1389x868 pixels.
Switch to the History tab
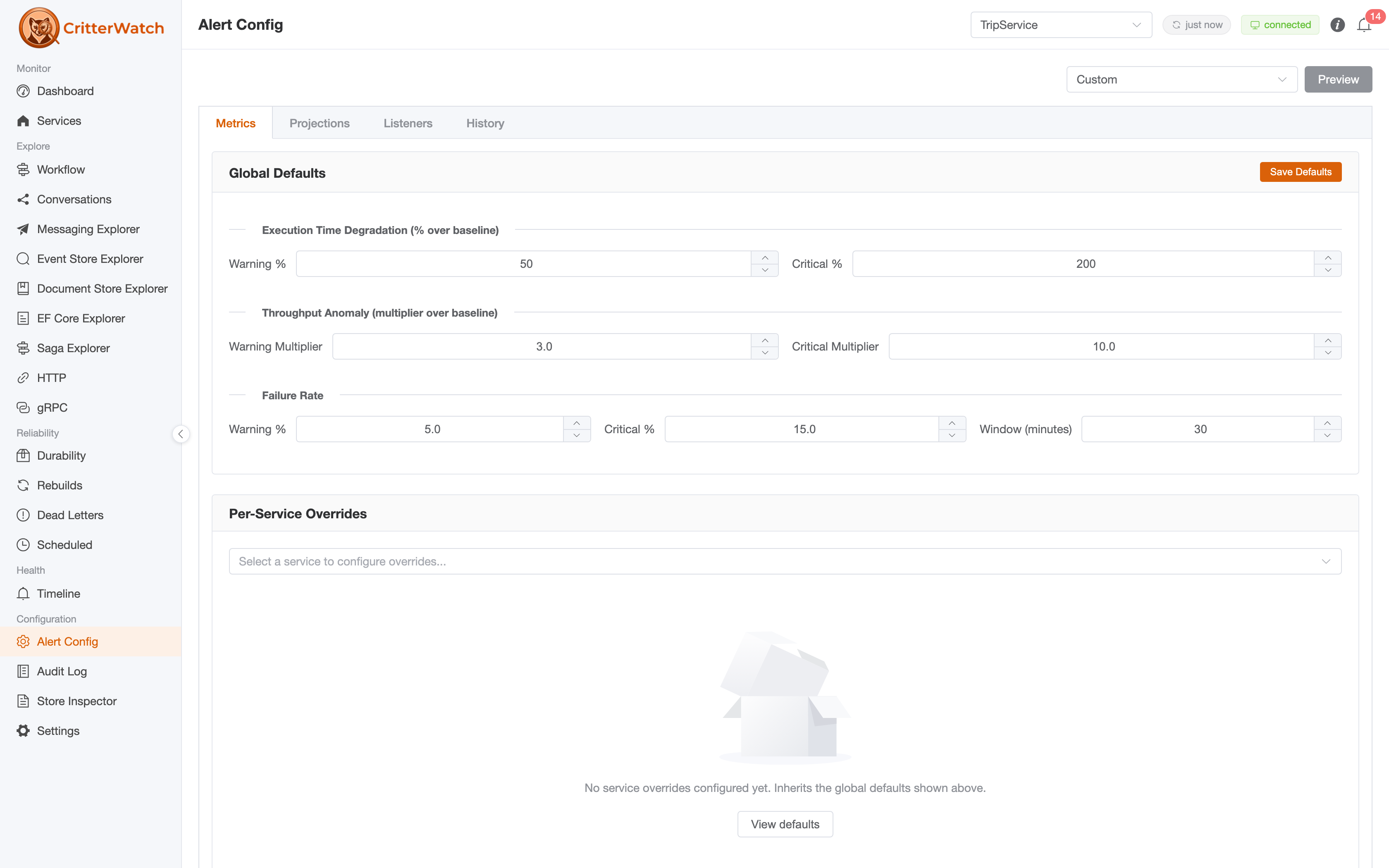(x=485, y=123)
